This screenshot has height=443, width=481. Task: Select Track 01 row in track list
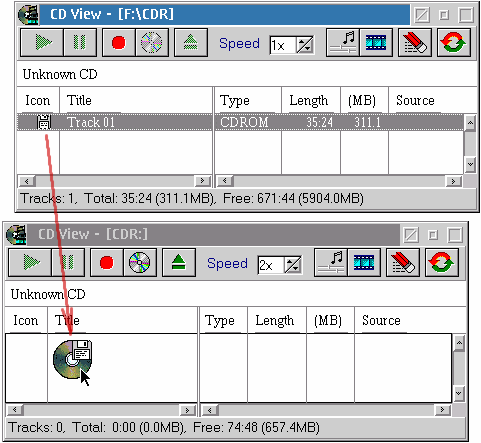(x=240, y=122)
